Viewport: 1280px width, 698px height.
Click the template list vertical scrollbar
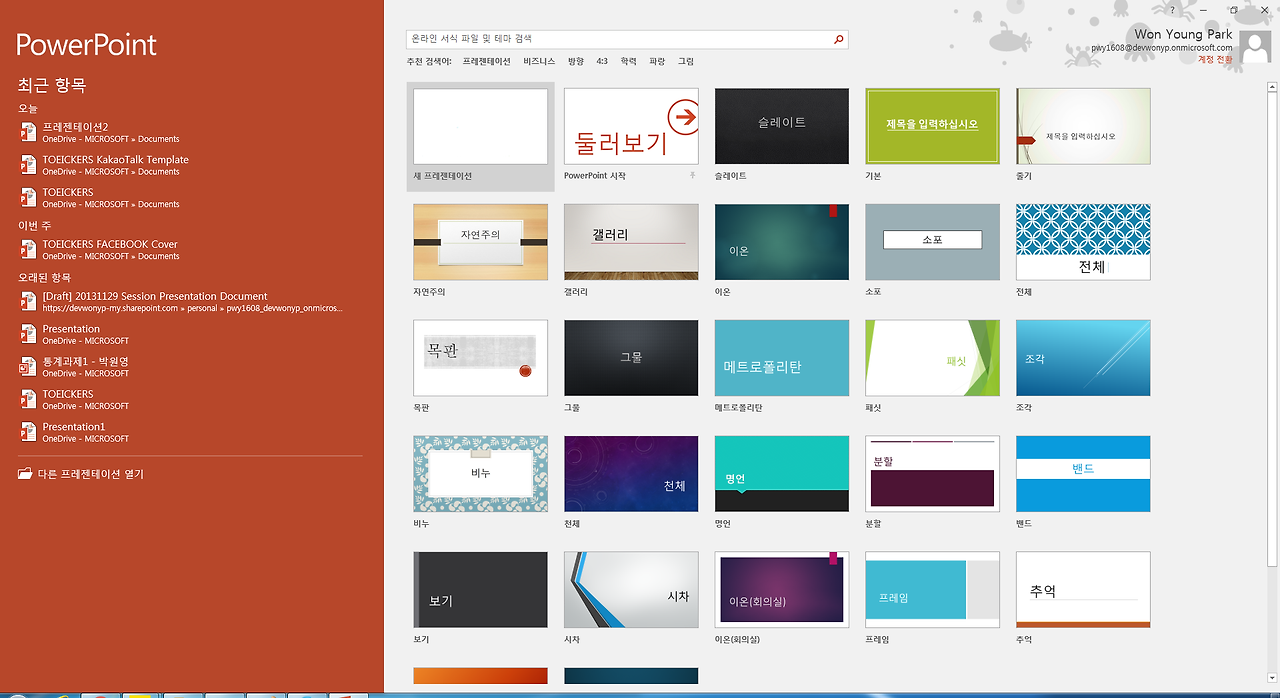(1272, 330)
